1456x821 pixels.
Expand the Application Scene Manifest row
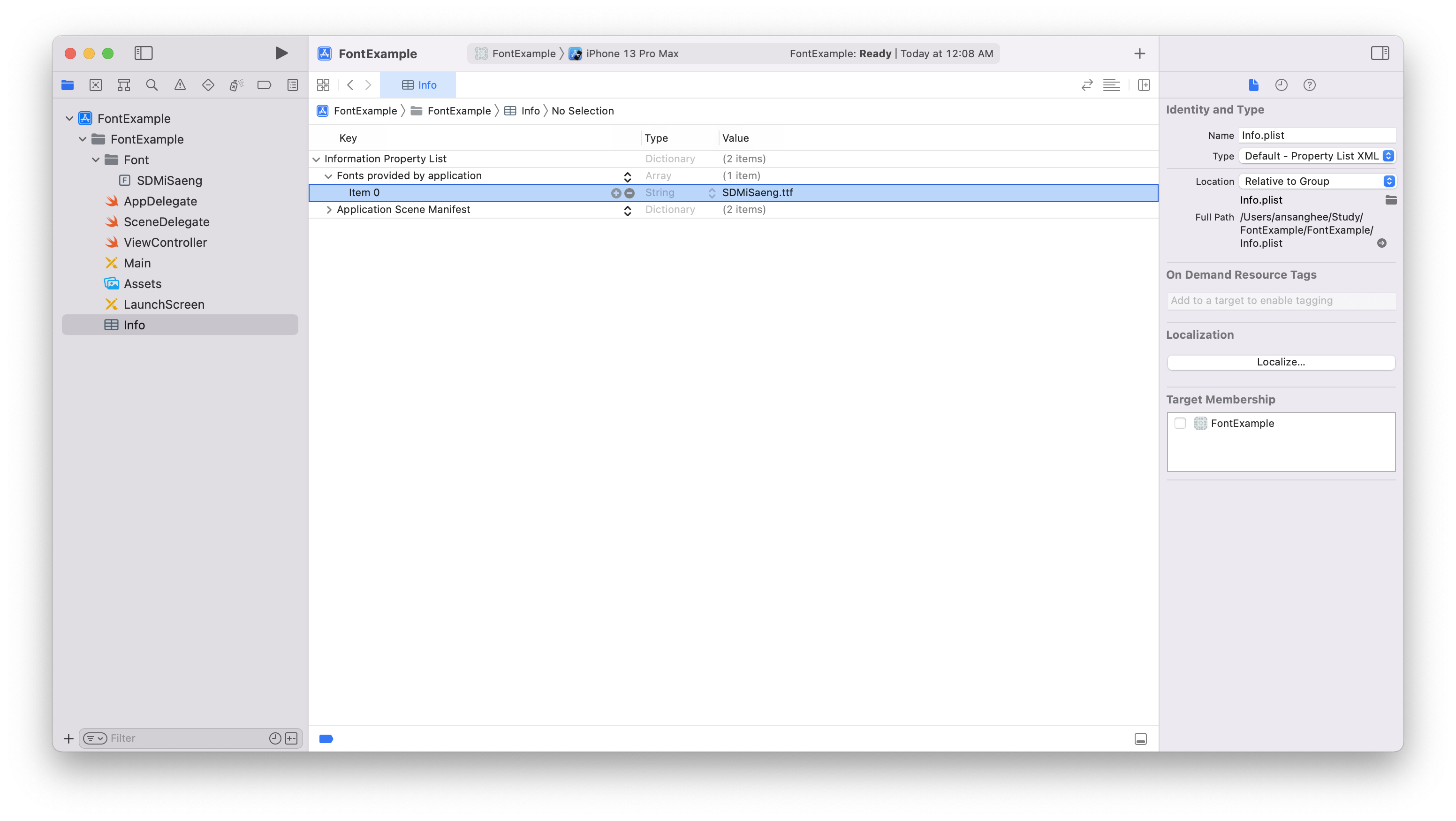(329, 210)
